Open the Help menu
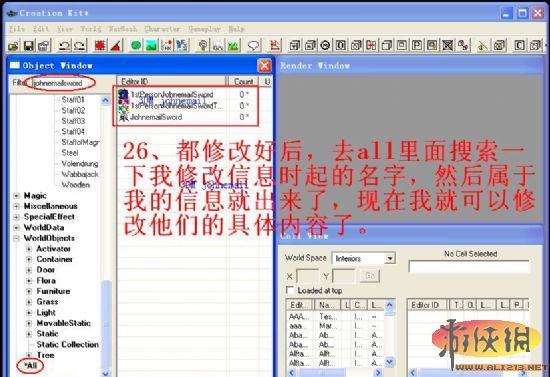 click(236, 29)
